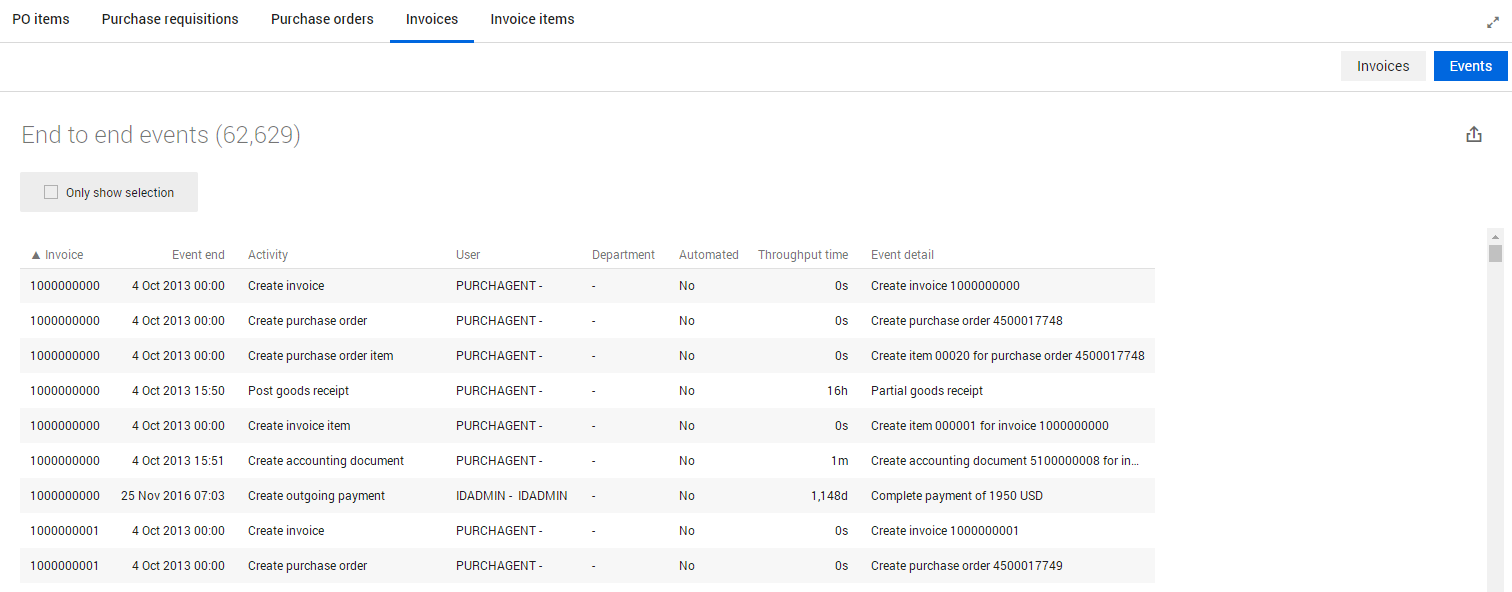Go to the Purchase orders tab
1512x592 pixels.
[x=322, y=20]
